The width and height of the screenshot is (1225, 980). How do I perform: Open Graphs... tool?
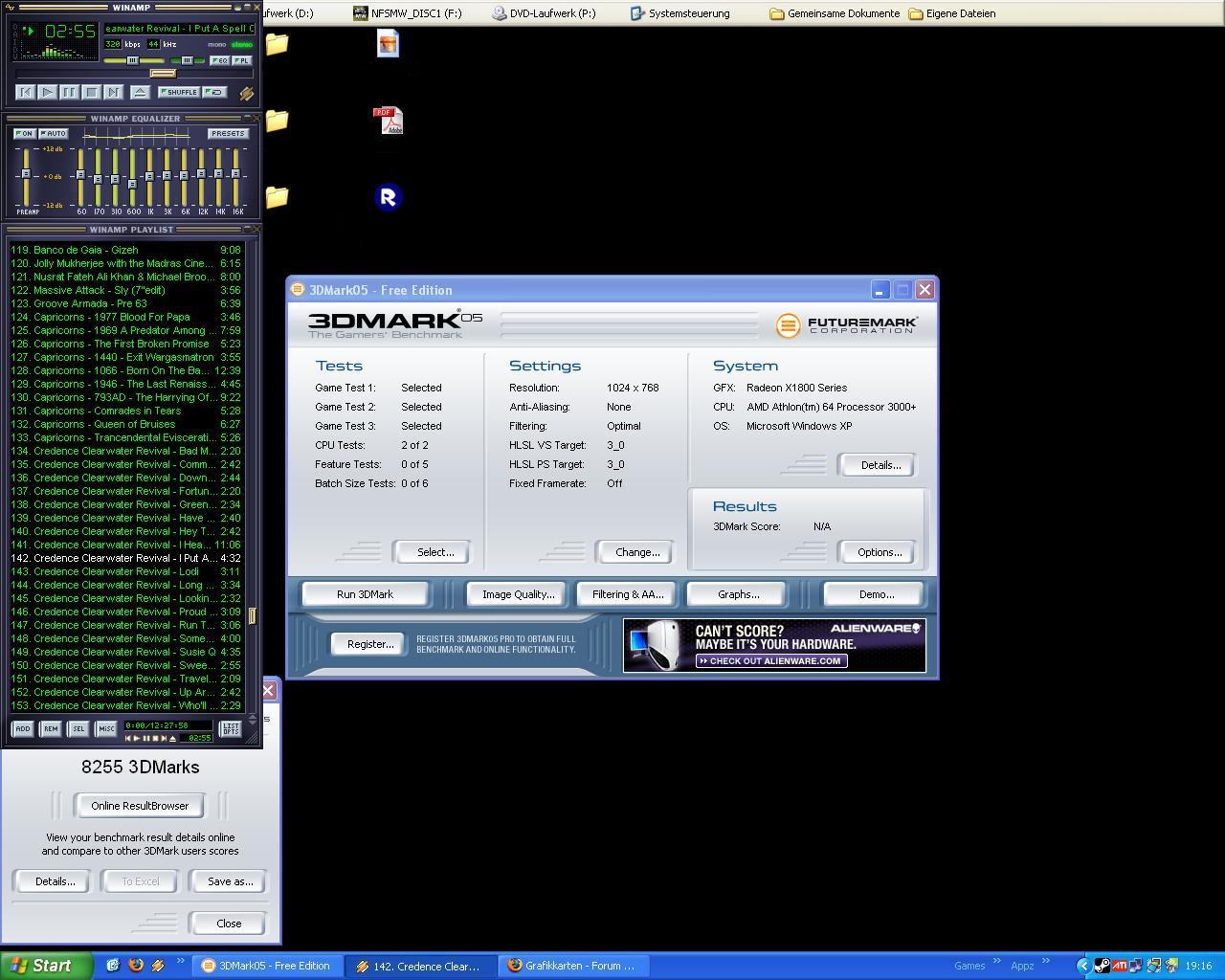click(x=738, y=594)
